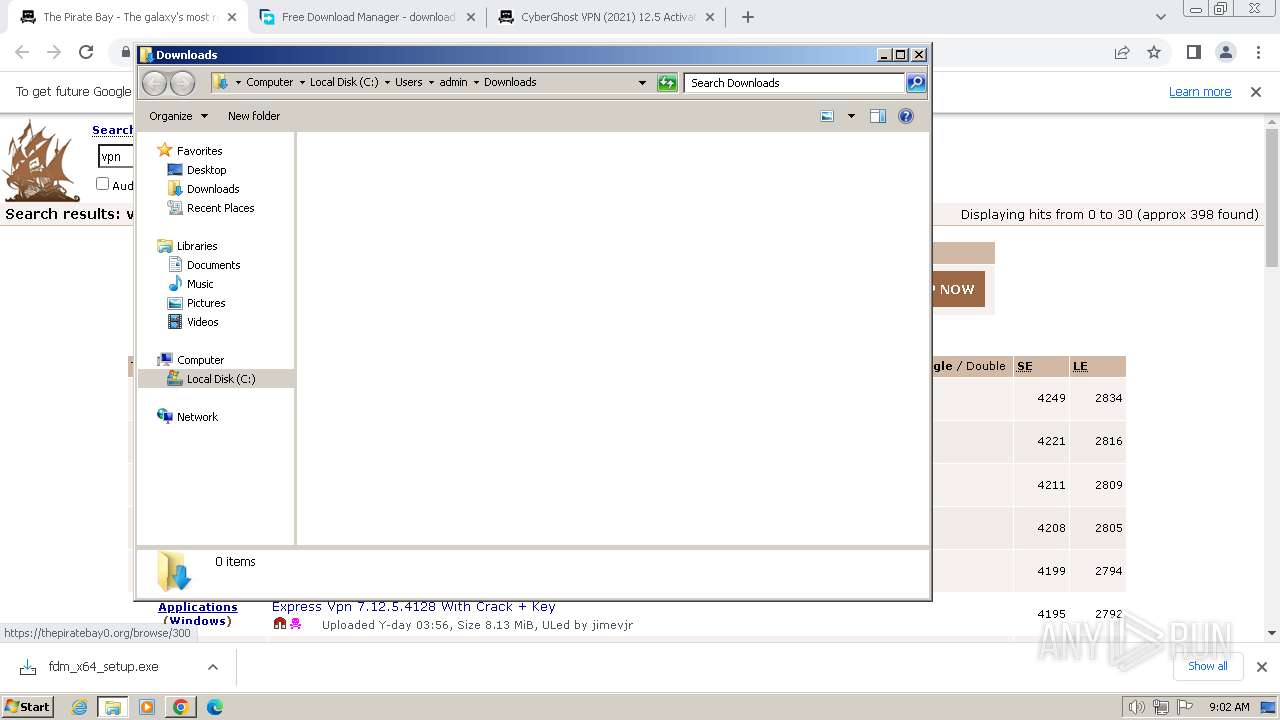Viewport: 1280px width, 720px height.
Task: Reload the Chrome page
Action: tap(86, 52)
